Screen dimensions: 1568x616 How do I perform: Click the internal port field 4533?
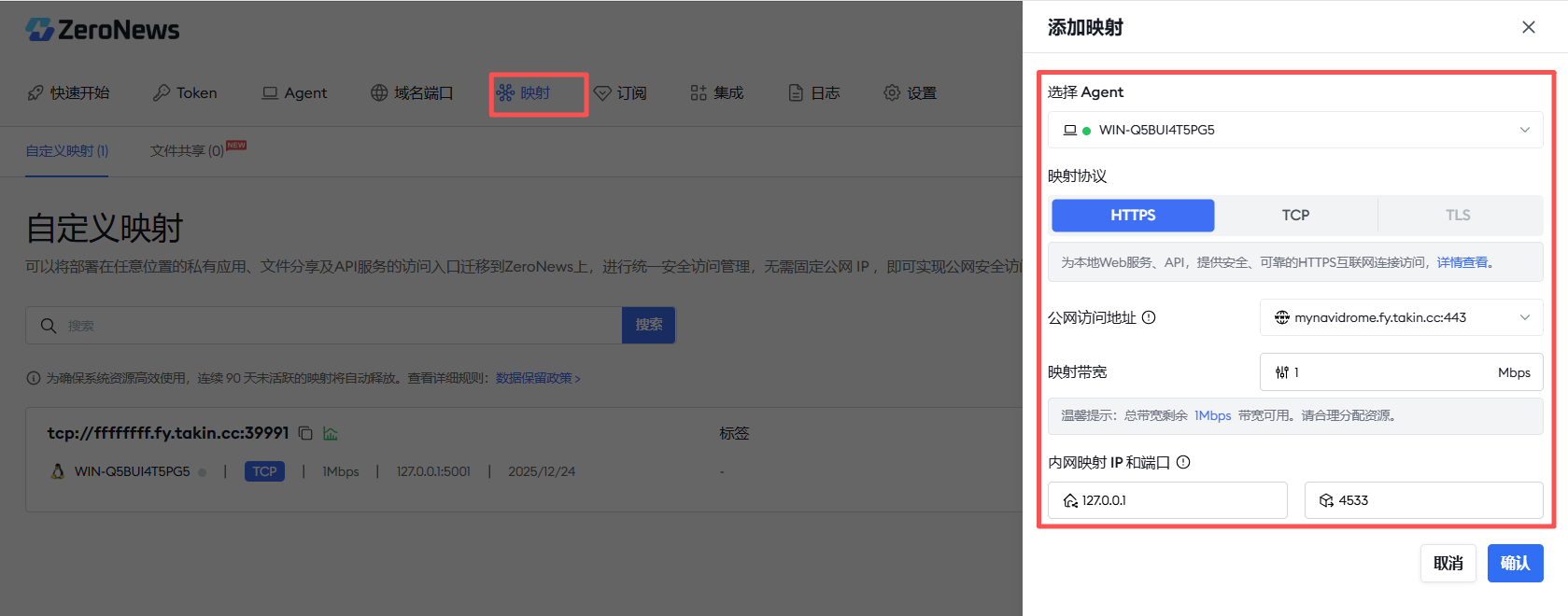click(x=1423, y=500)
